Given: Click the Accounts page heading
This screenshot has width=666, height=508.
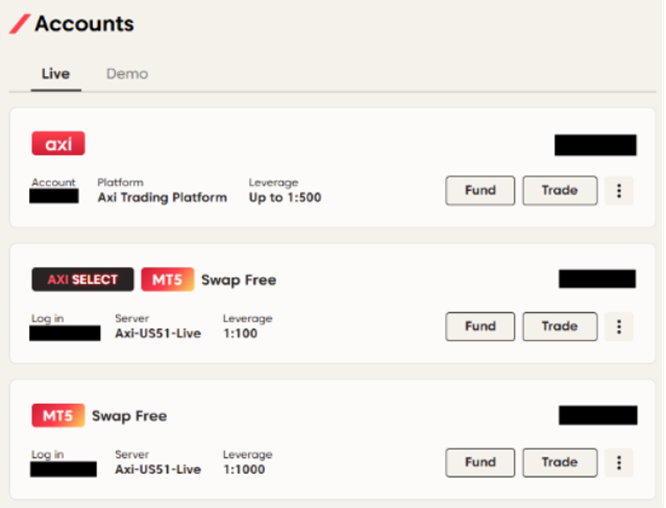Looking at the screenshot, I should (84, 24).
